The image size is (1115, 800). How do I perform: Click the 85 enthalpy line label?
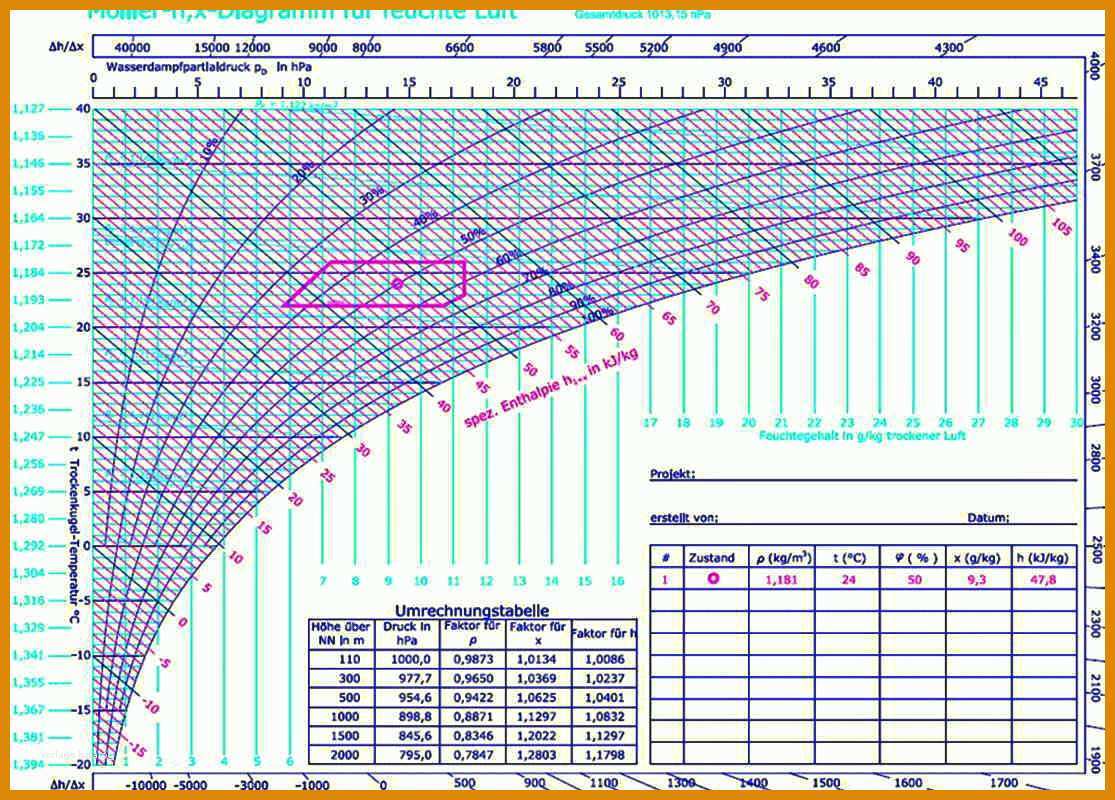[862, 270]
